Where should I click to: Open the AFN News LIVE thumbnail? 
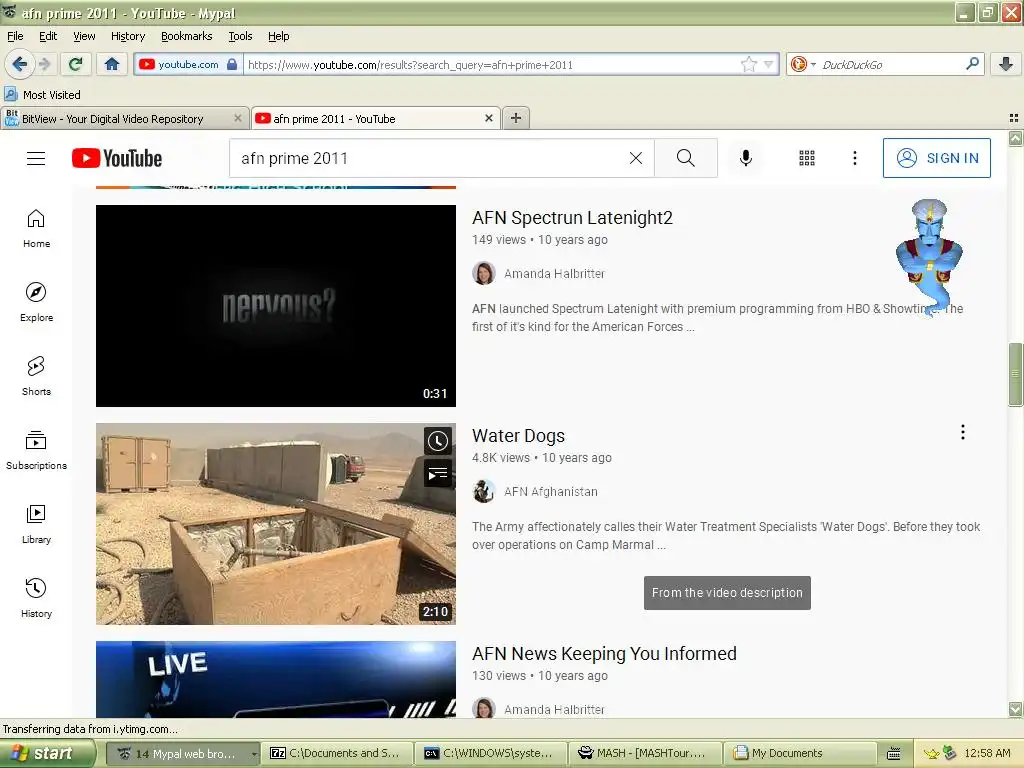[276, 679]
